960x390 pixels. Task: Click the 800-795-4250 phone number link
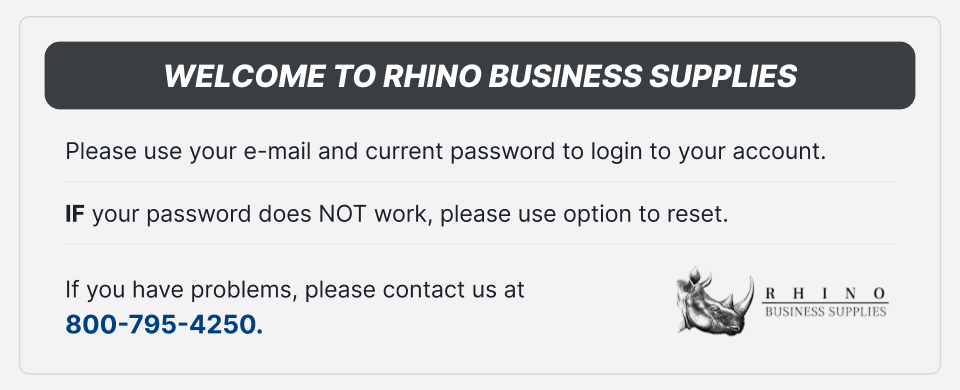pyautogui.click(x=164, y=324)
